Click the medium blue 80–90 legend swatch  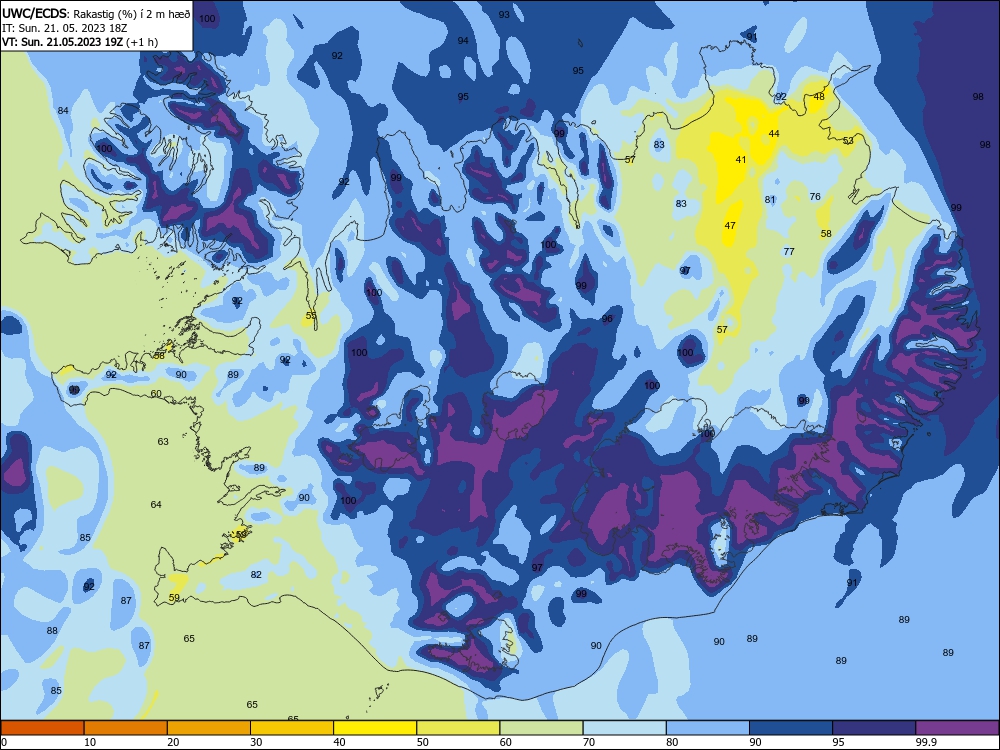pyautogui.click(x=708, y=728)
